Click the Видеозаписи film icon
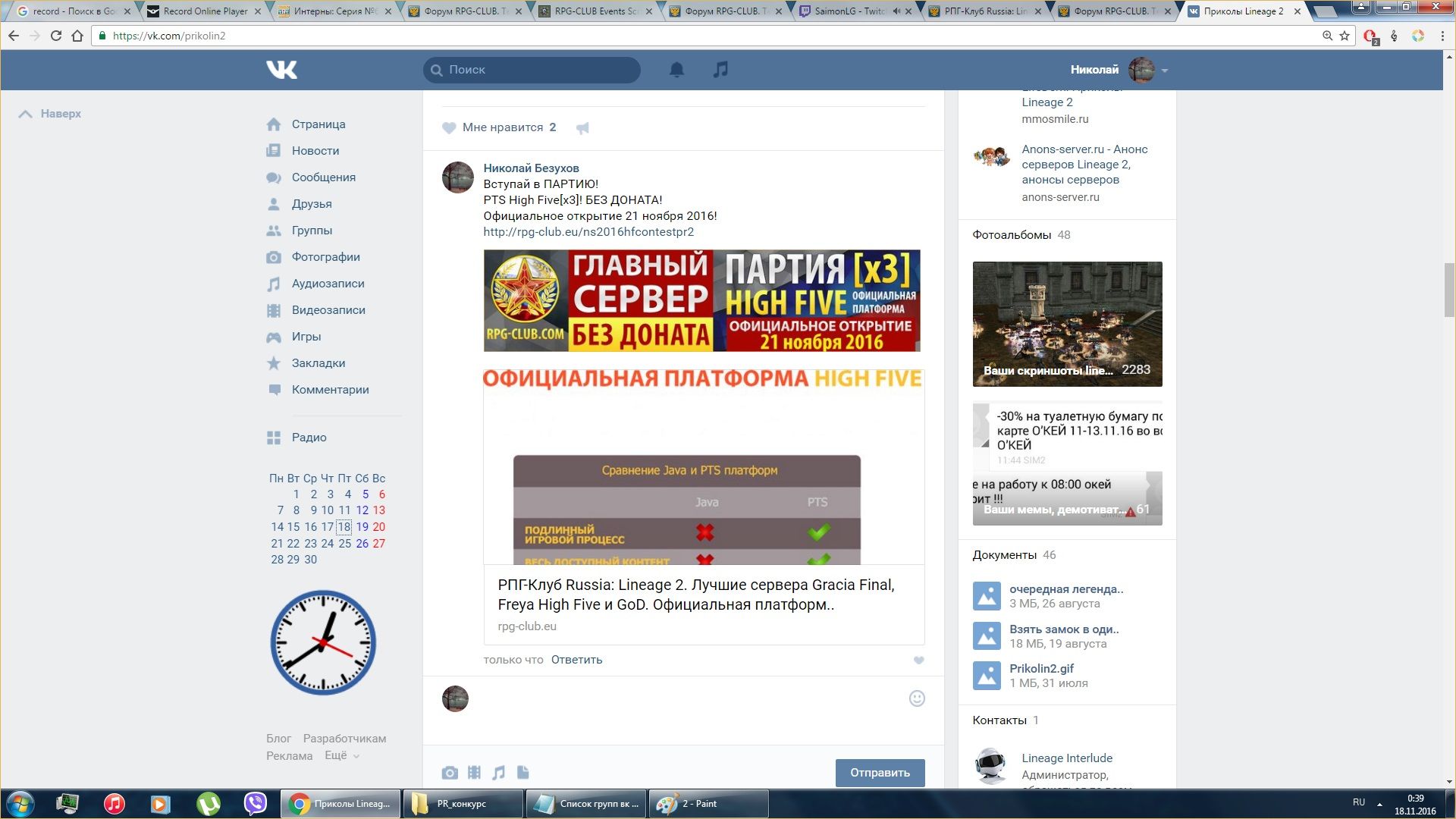This screenshot has height=819, width=1456. click(274, 310)
